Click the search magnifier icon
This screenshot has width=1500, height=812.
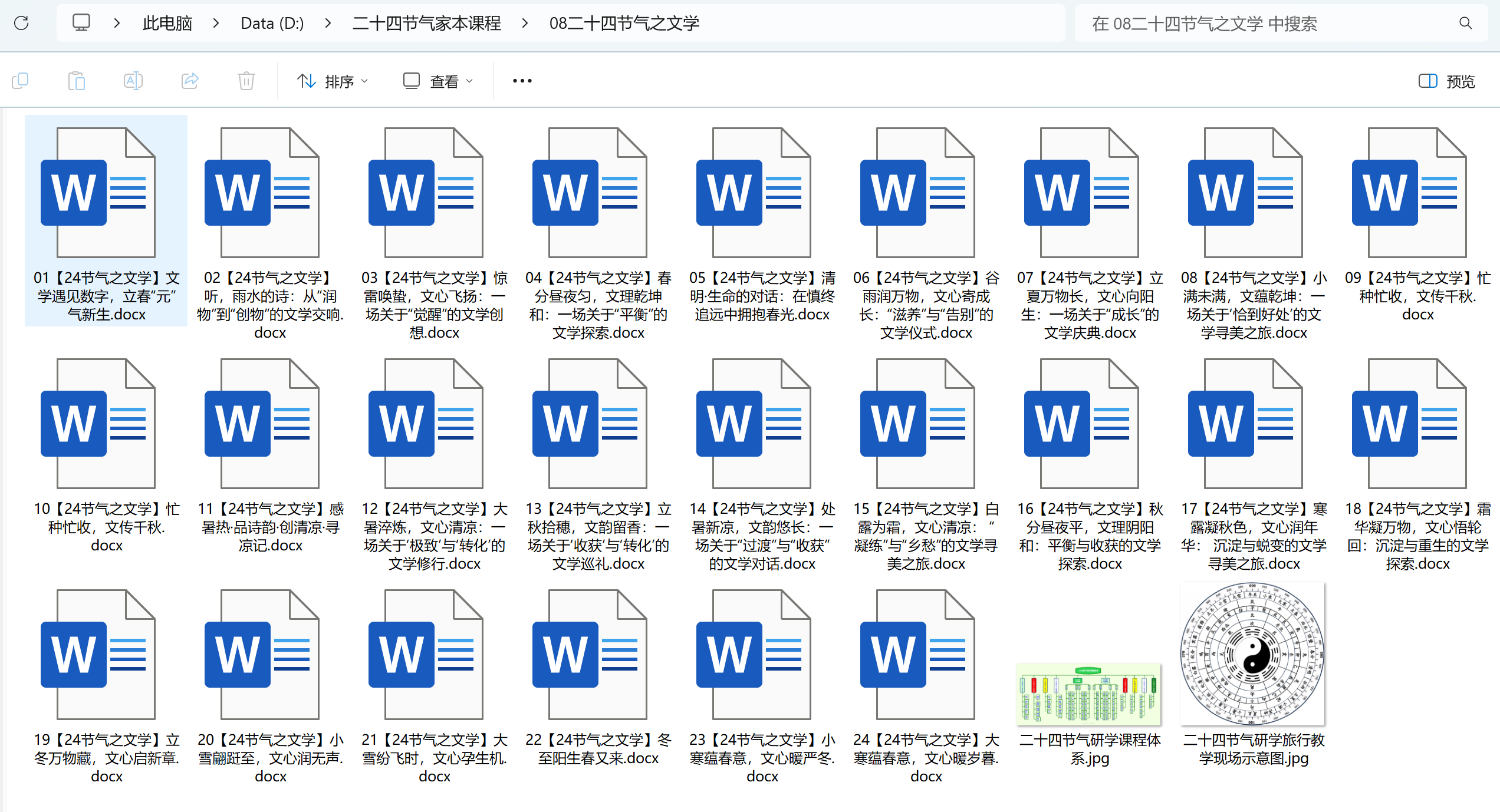click(x=1465, y=23)
